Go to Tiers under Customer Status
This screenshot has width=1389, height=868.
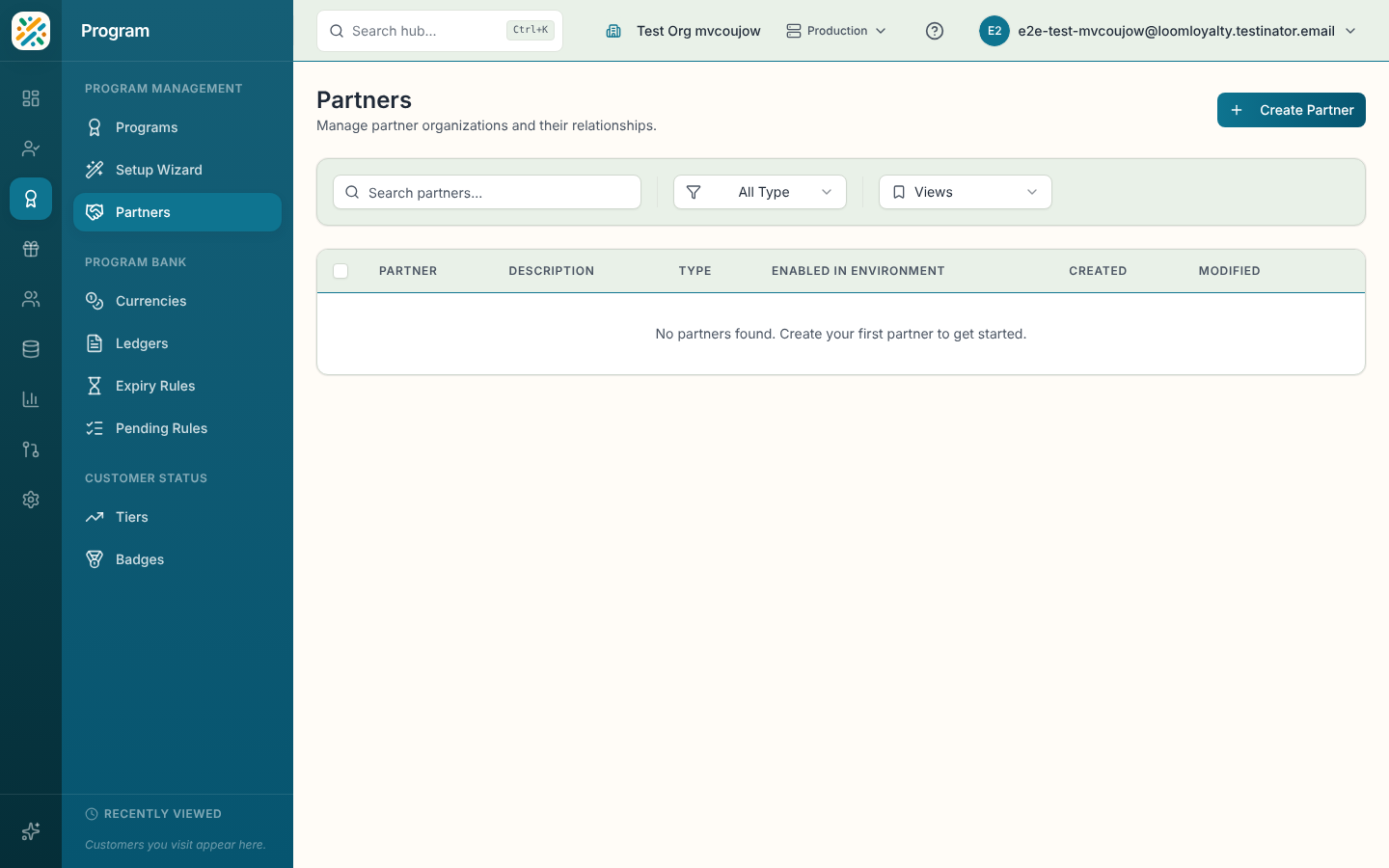[177, 517]
